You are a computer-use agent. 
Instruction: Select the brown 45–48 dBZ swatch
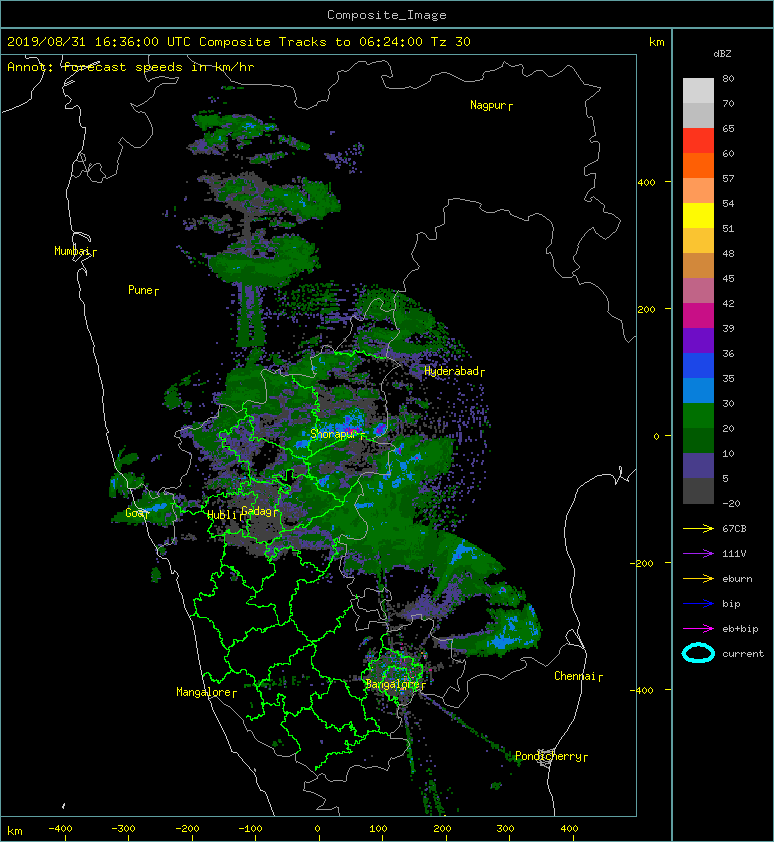(698, 265)
